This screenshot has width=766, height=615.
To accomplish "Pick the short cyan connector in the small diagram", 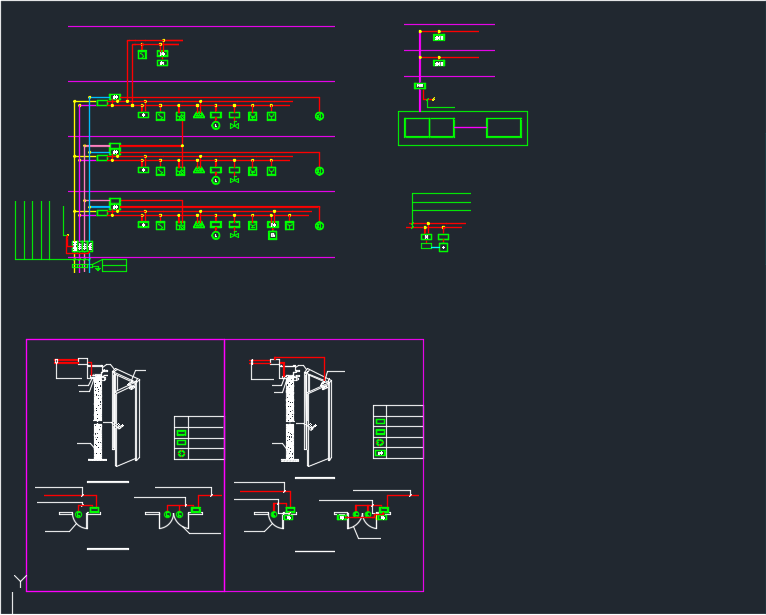I will pyautogui.click(x=435, y=247).
